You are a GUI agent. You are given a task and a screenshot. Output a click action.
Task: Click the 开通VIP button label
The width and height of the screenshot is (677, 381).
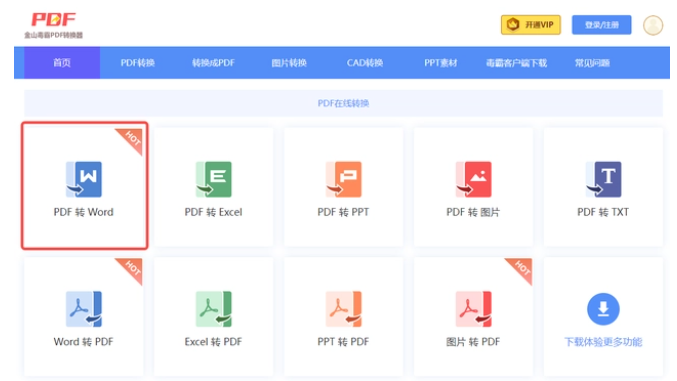coord(539,25)
